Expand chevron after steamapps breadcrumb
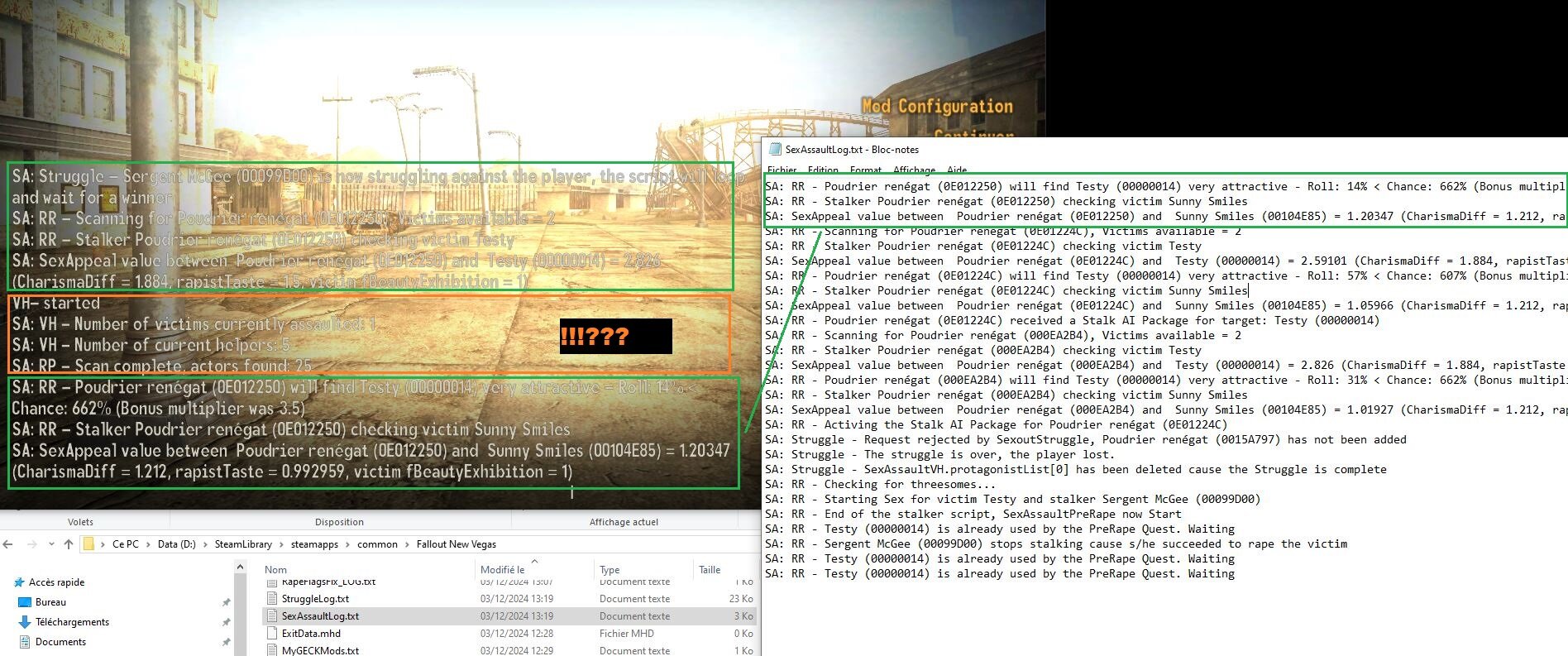1568x656 pixels. (347, 544)
